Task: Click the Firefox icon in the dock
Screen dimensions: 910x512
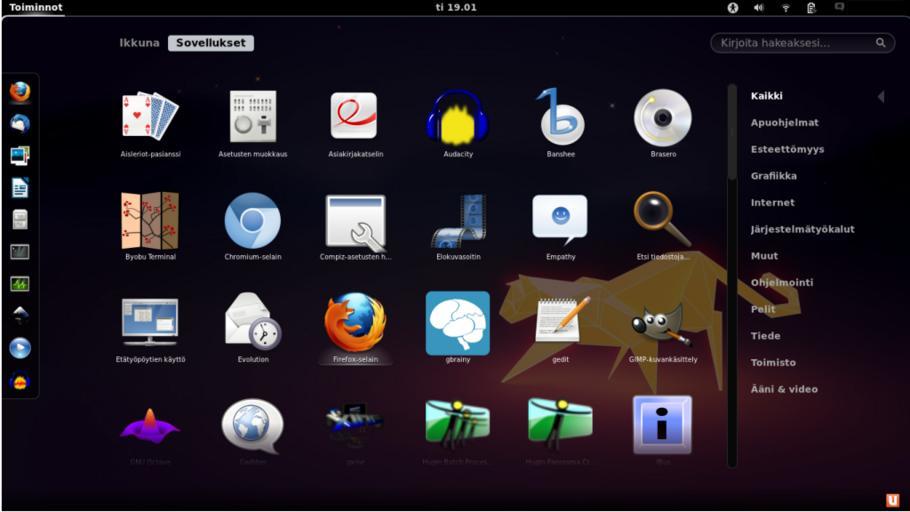Action: click(x=20, y=92)
